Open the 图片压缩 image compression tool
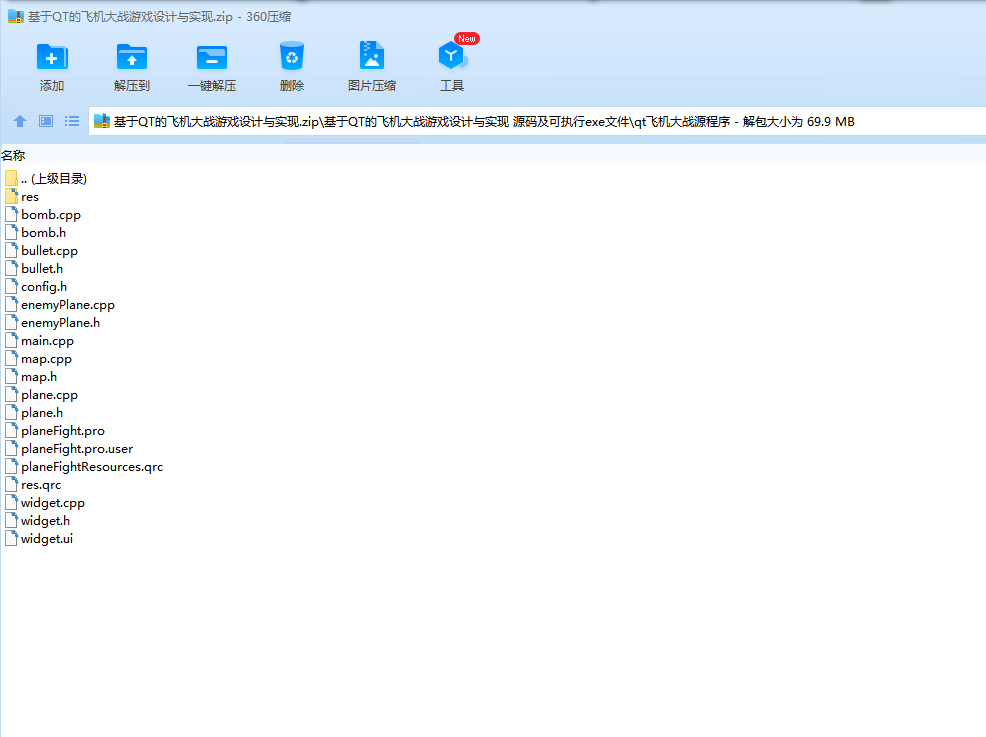 coord(372,55)
